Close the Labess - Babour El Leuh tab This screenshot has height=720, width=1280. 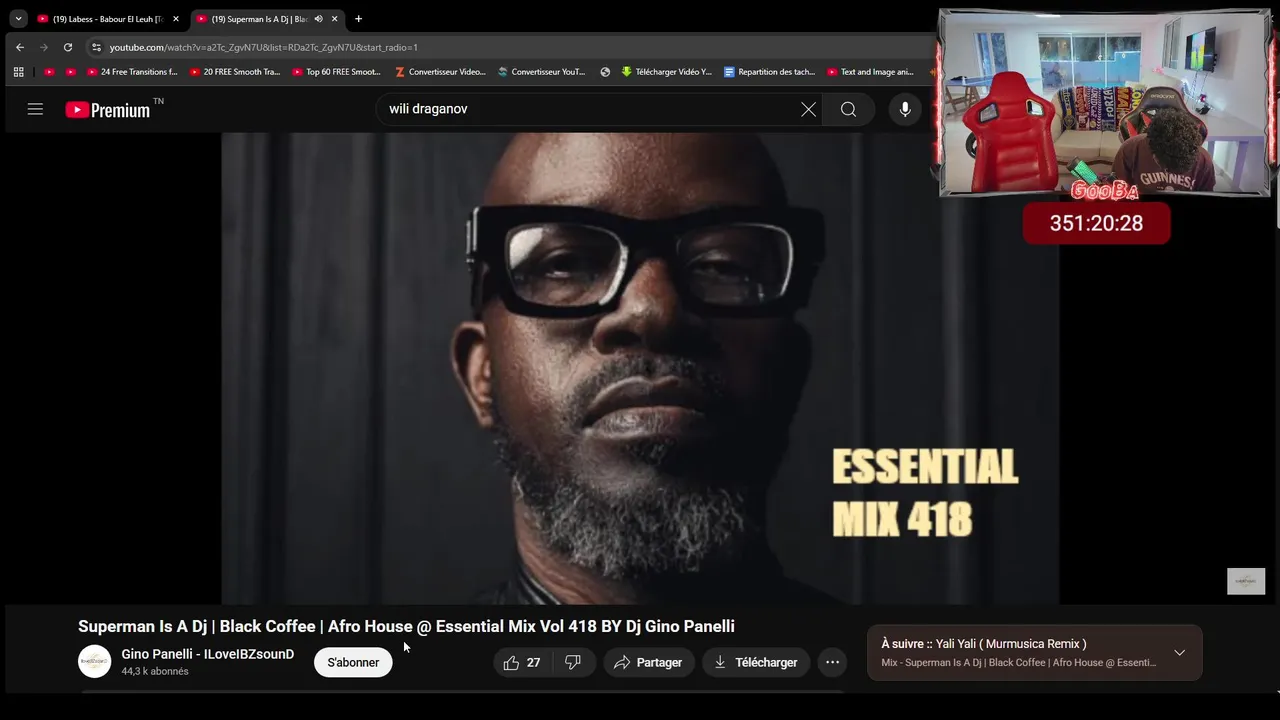point(176,19)
